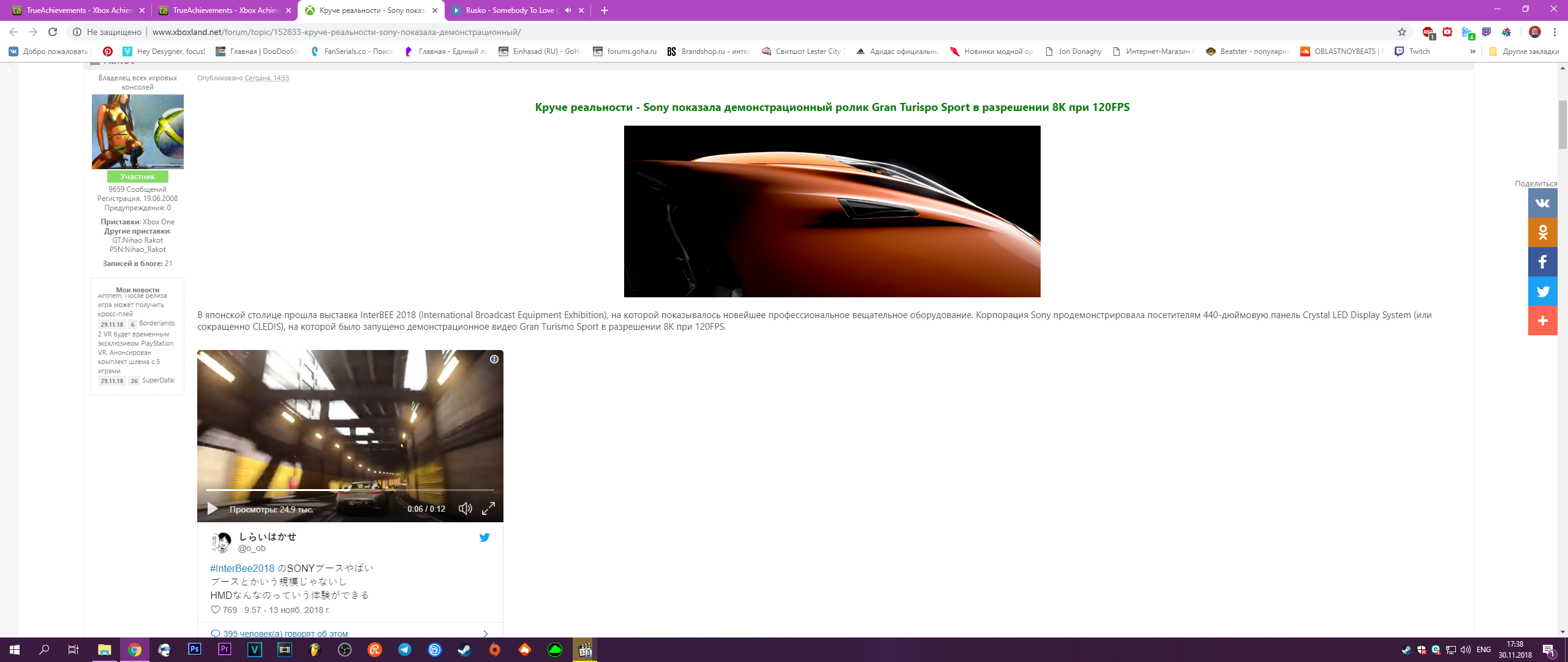This screenshot has width=1568, height=662.
Task: Share the post on Facebook
Action: tap(1542, 262)
